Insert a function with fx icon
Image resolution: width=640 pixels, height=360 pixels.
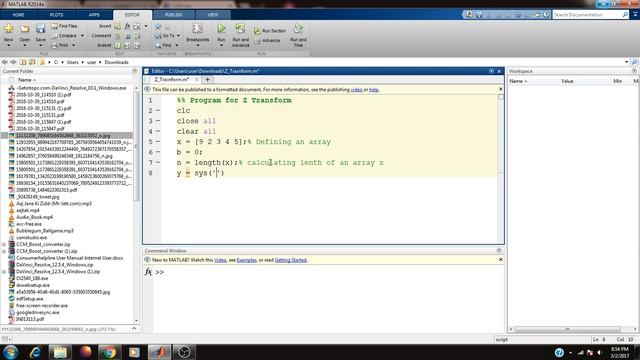(127, 26)
